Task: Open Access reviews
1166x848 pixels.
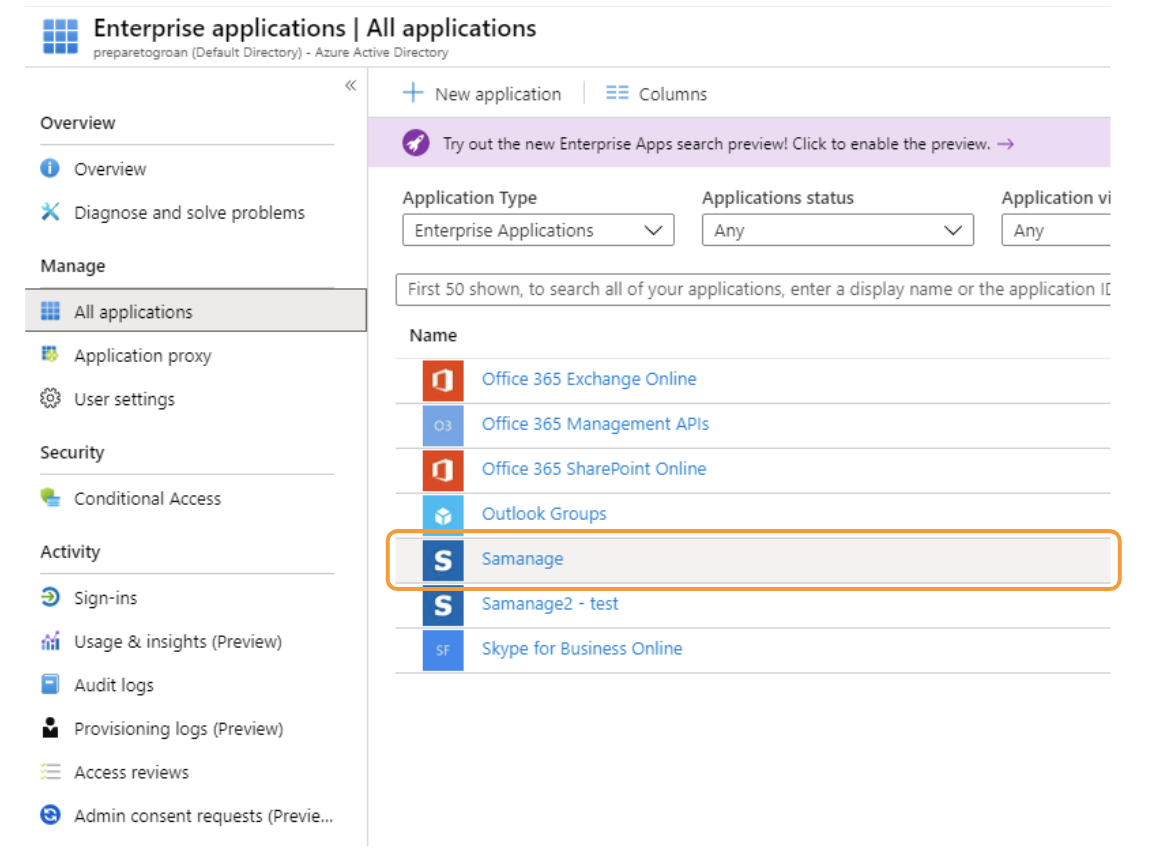Action: pos(132,772)
